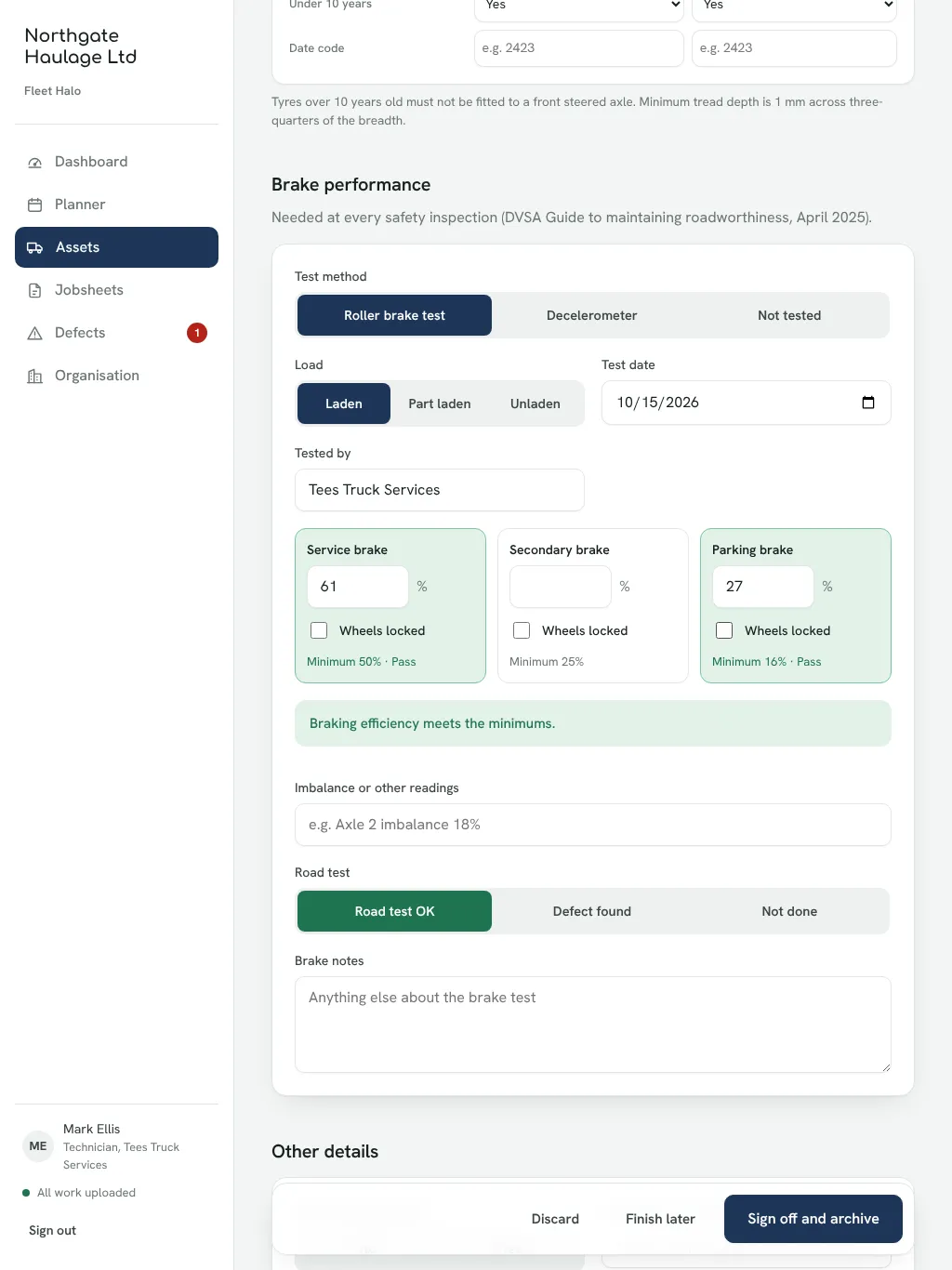Click the ME user avatar
Image resolution: width=952 pixels, height=1270 pixels.
tap(38, 1146)
